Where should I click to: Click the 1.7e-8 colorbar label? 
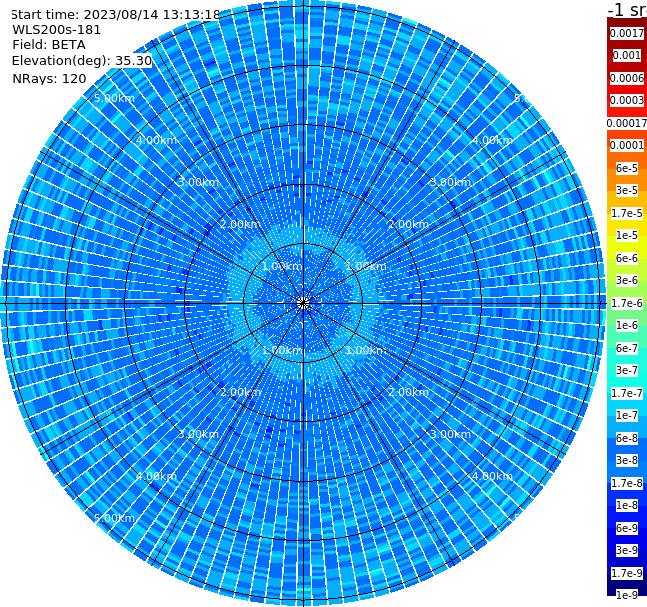(627, 483)
